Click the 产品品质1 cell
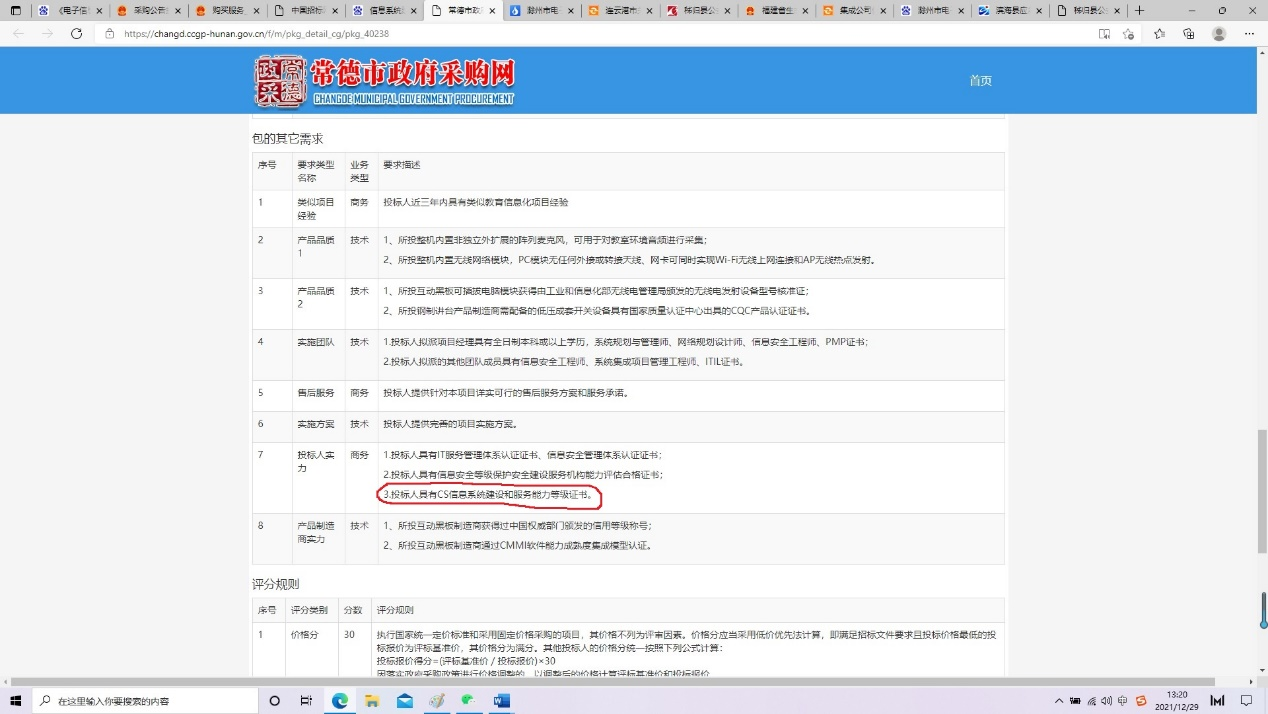Image resolution: width=1268 pixels, height=714 pixels. pos(317,253)
